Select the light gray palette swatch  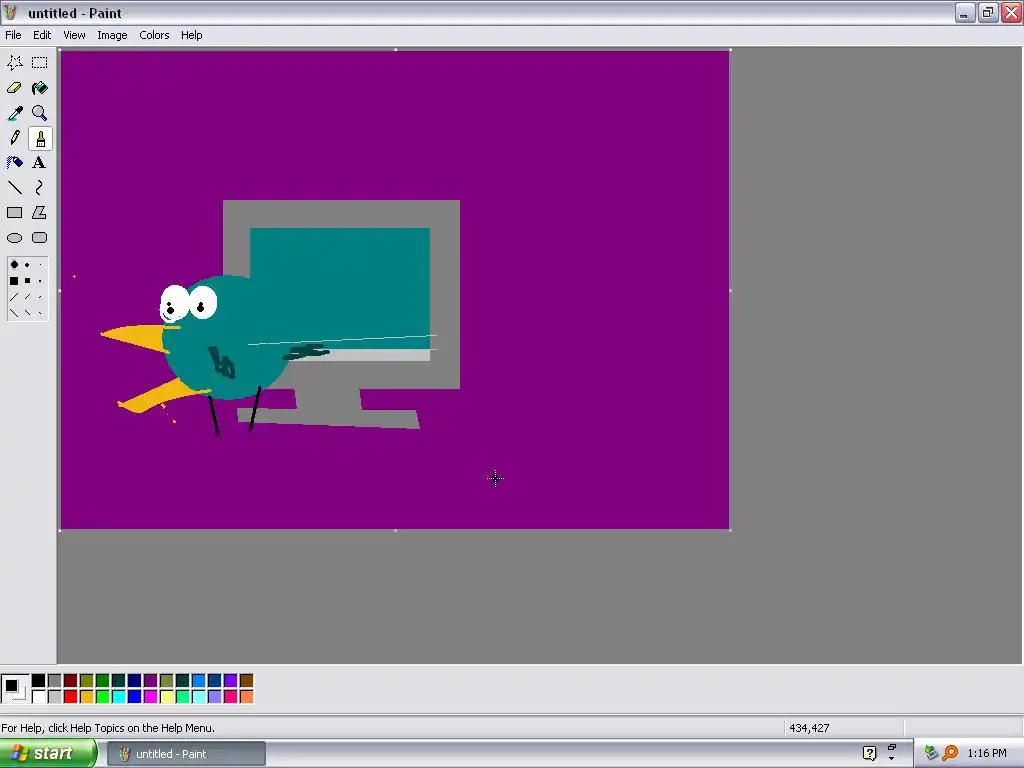tap(55, 697)
